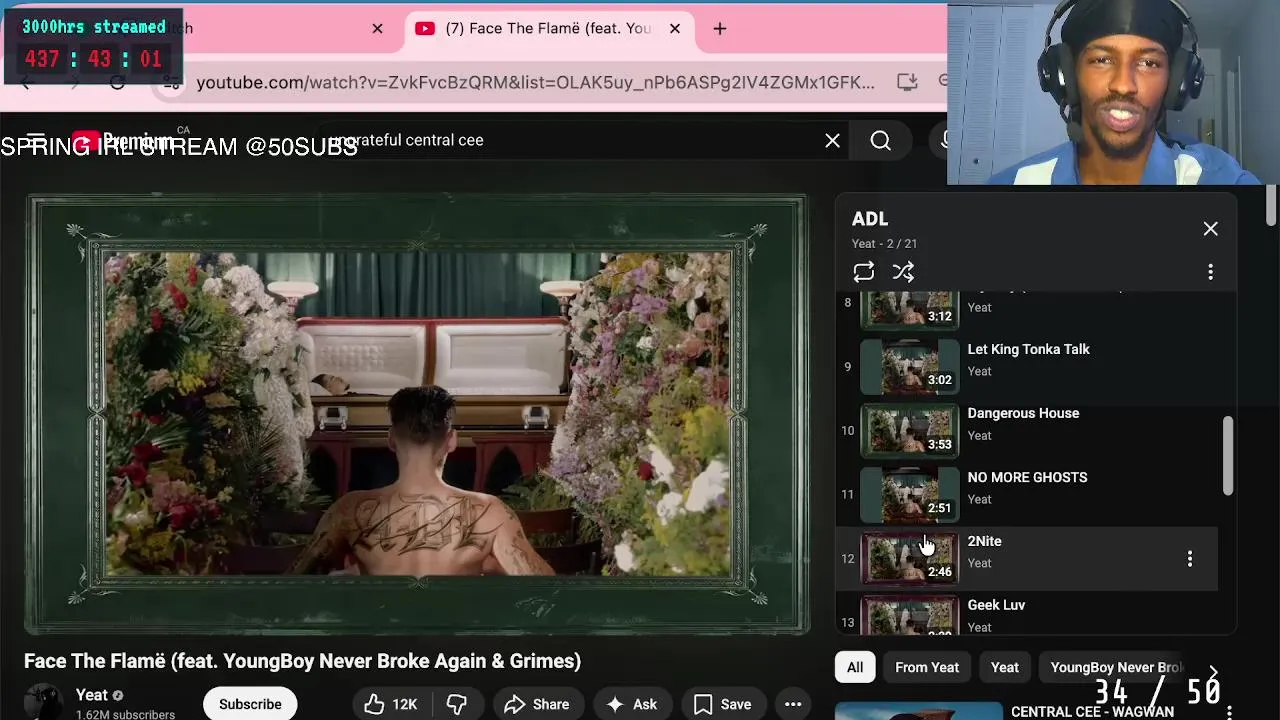Like the video with 12K likes
This screenshot has height=720, width=1280.
(x=391, y=704)
